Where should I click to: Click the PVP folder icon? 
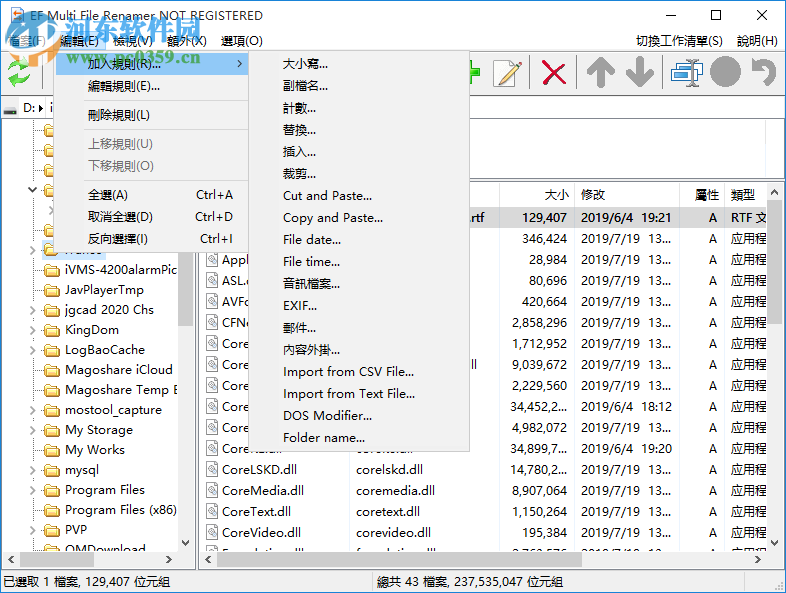point(52,530)
